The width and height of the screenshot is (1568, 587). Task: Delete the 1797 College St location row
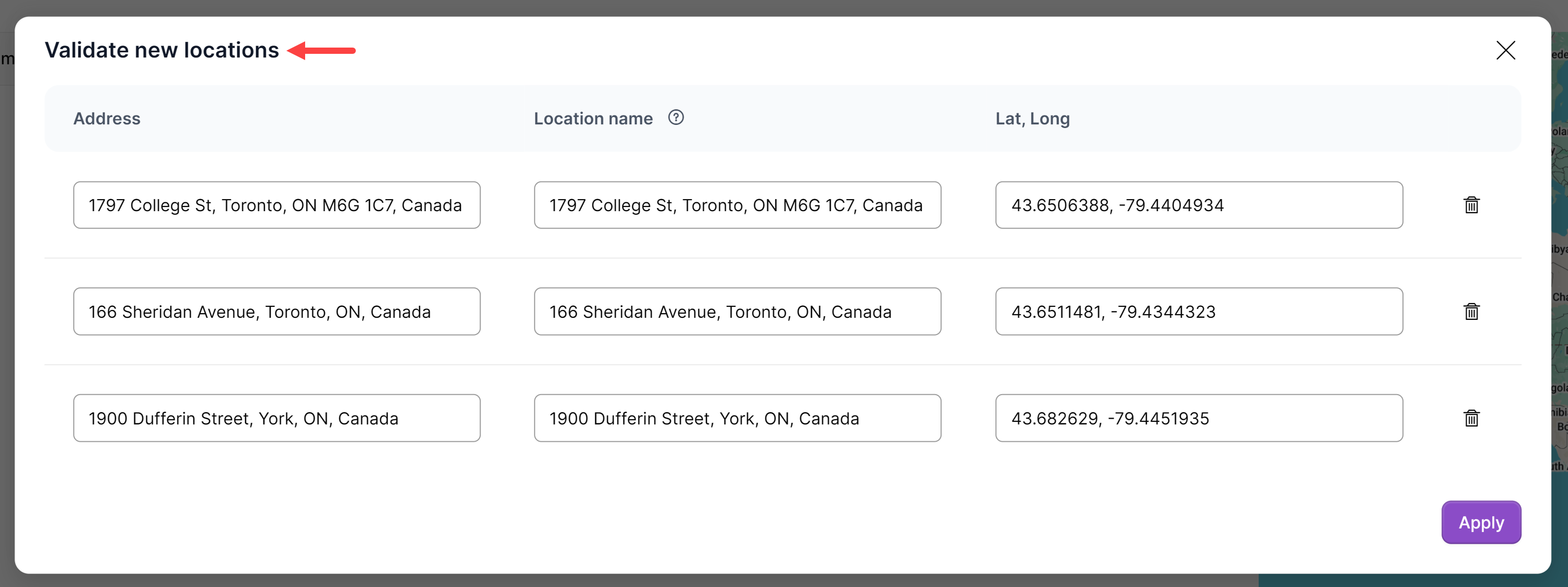(x=1471, y=205)
